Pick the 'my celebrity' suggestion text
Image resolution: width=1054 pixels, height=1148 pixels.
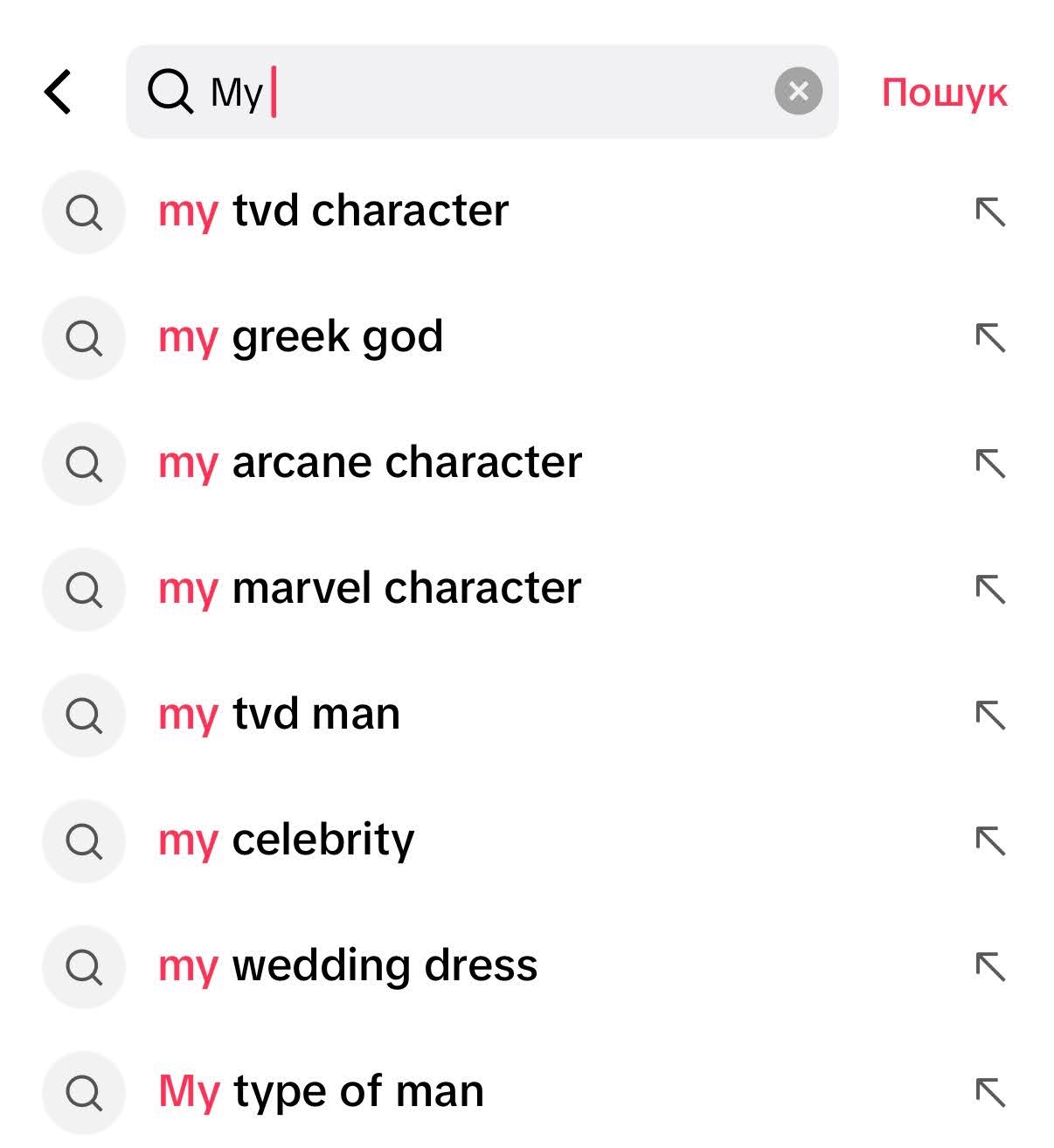[x=286, y=840]
